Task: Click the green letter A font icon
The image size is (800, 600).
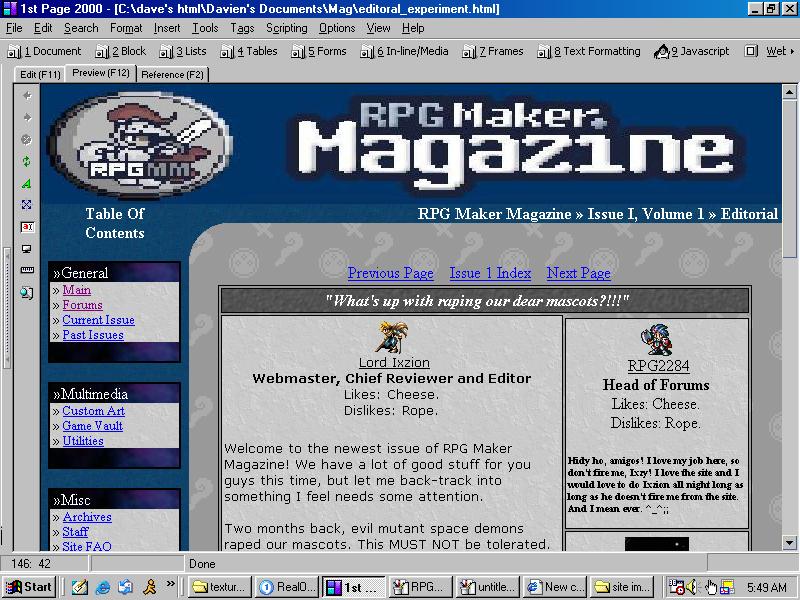Action: coord(27,183)
